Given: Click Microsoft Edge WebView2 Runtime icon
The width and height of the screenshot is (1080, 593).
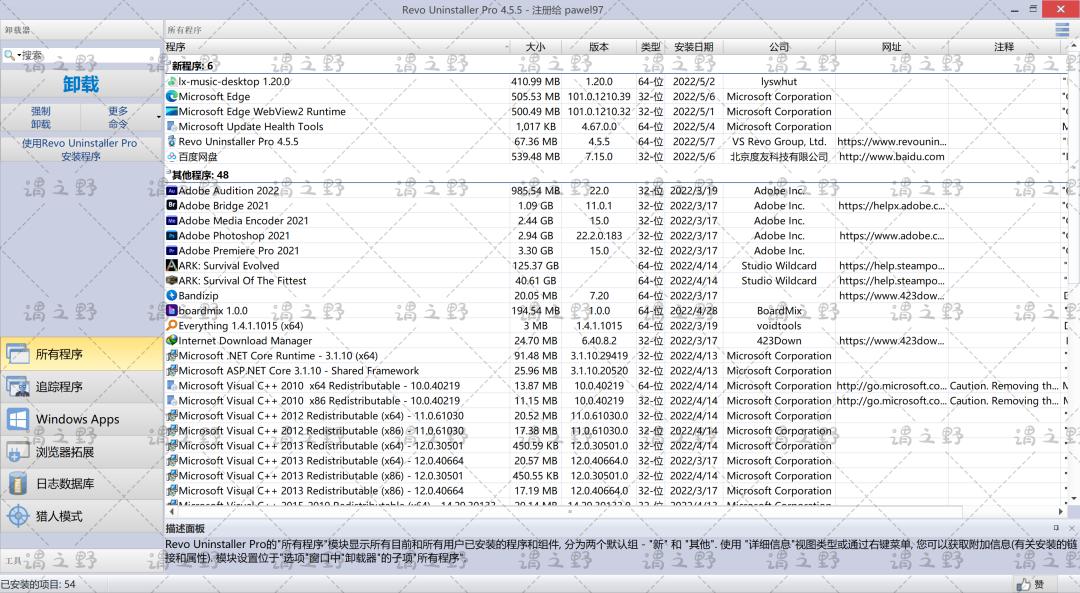Looking at the screenshot, I should pyautogui.click(x=172, y=112).
